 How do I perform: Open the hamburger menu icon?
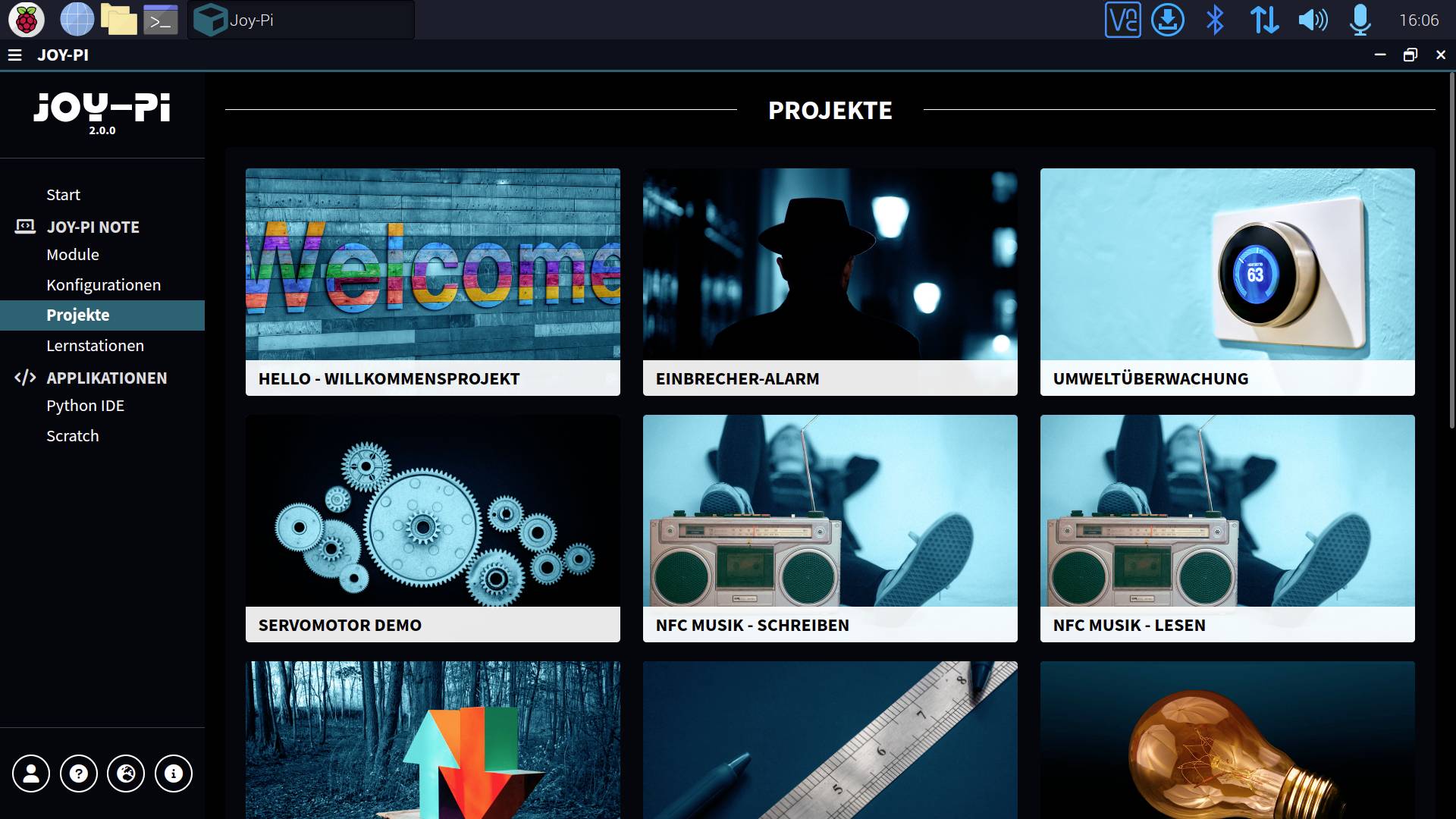click(x=14, y=55)
